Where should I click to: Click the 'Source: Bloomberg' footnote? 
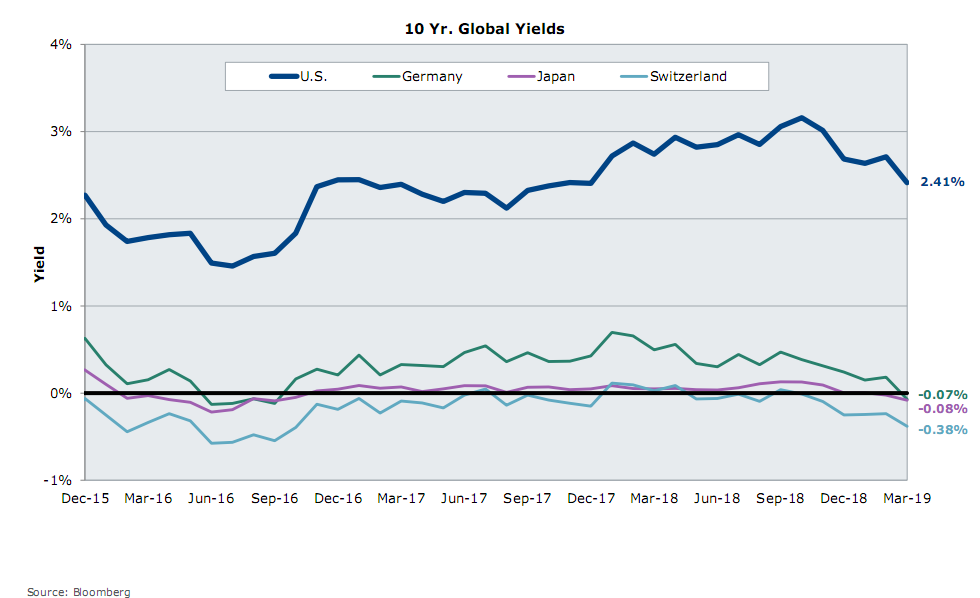79,592
